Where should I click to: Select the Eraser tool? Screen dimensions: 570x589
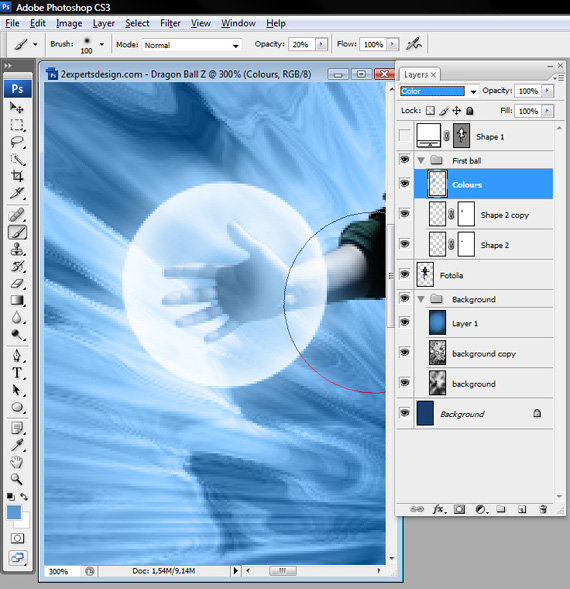coord(17,284)
